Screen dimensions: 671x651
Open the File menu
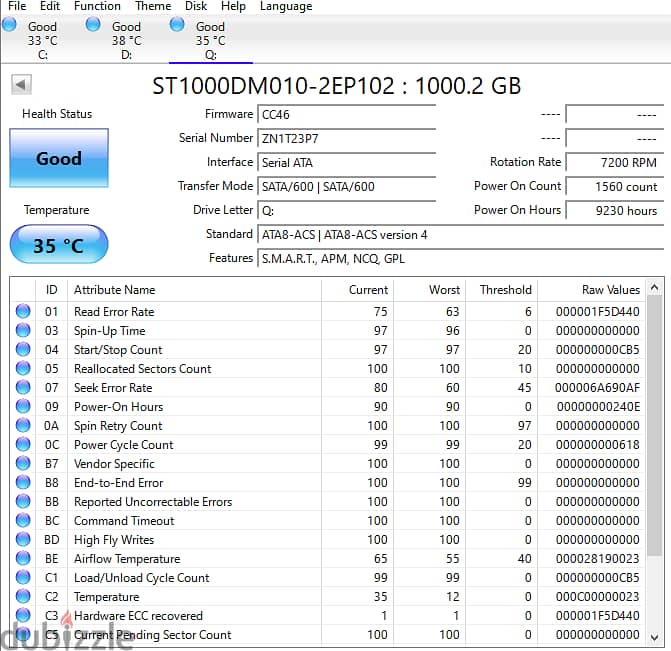tap(17, 6)
